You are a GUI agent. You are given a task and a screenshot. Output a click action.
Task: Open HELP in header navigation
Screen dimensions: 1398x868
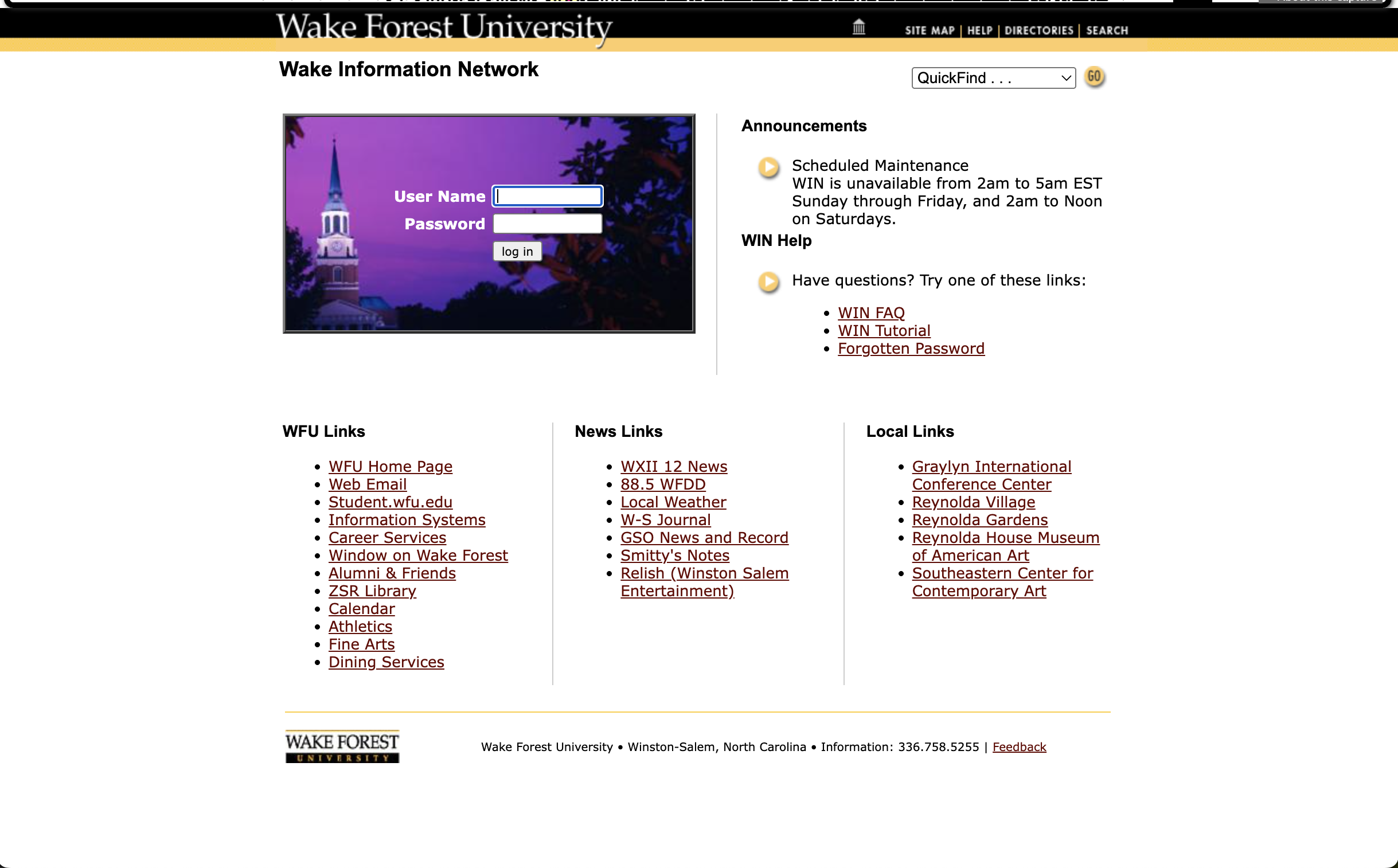[x=979, y=30]
